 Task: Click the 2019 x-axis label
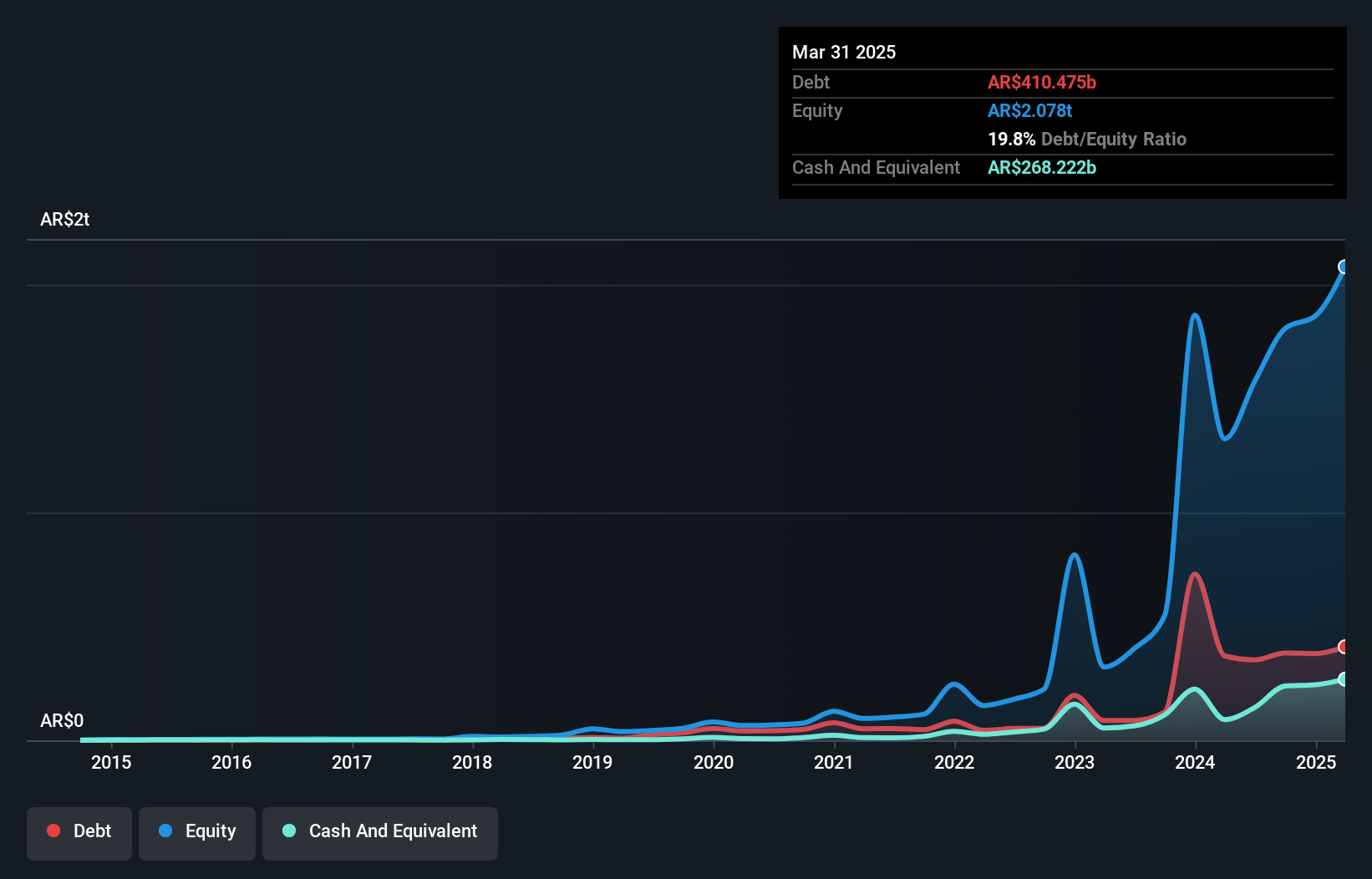(592, 762)
